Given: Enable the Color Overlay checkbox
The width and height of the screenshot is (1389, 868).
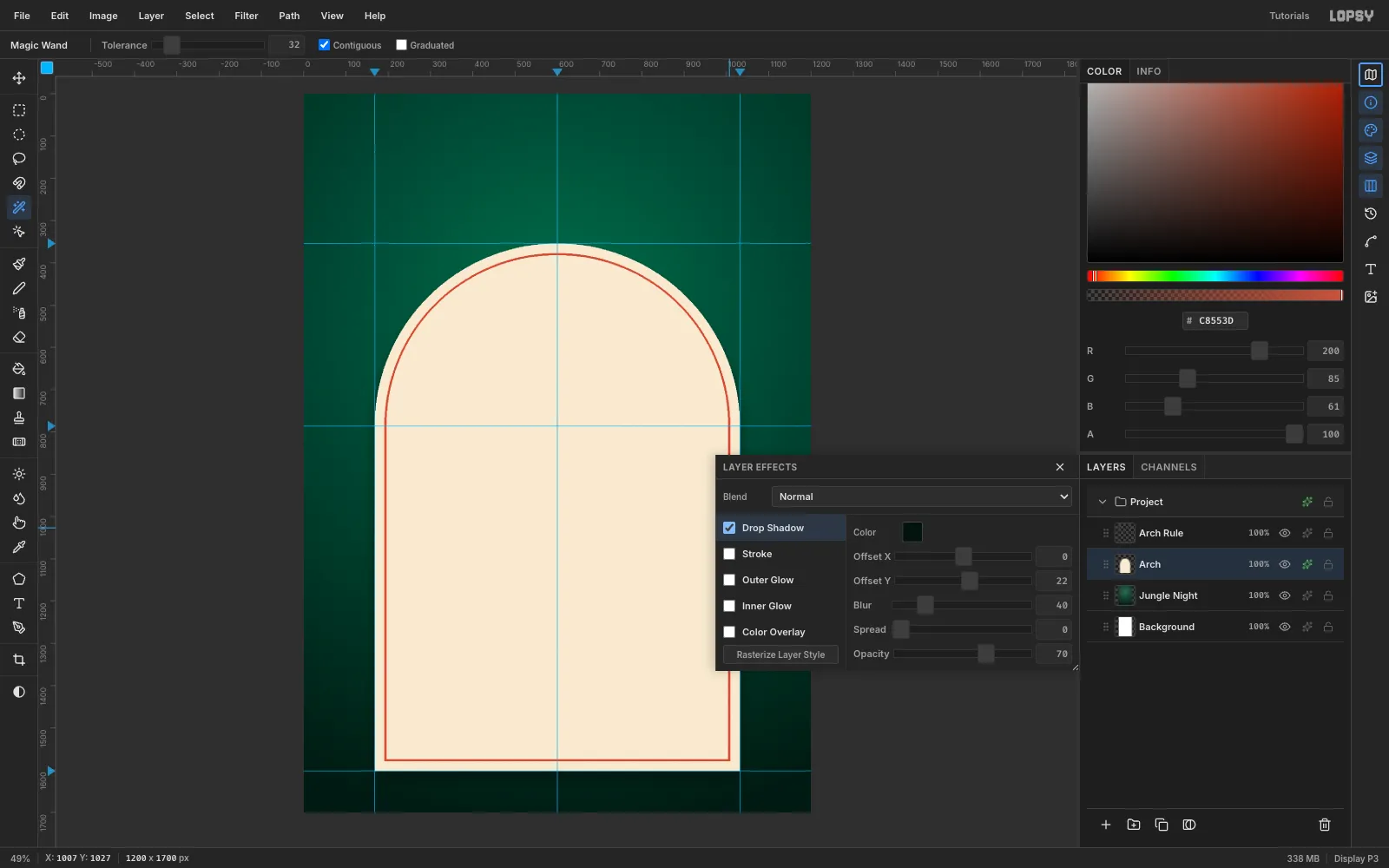Looking at the screenshot, I should 729,632.
